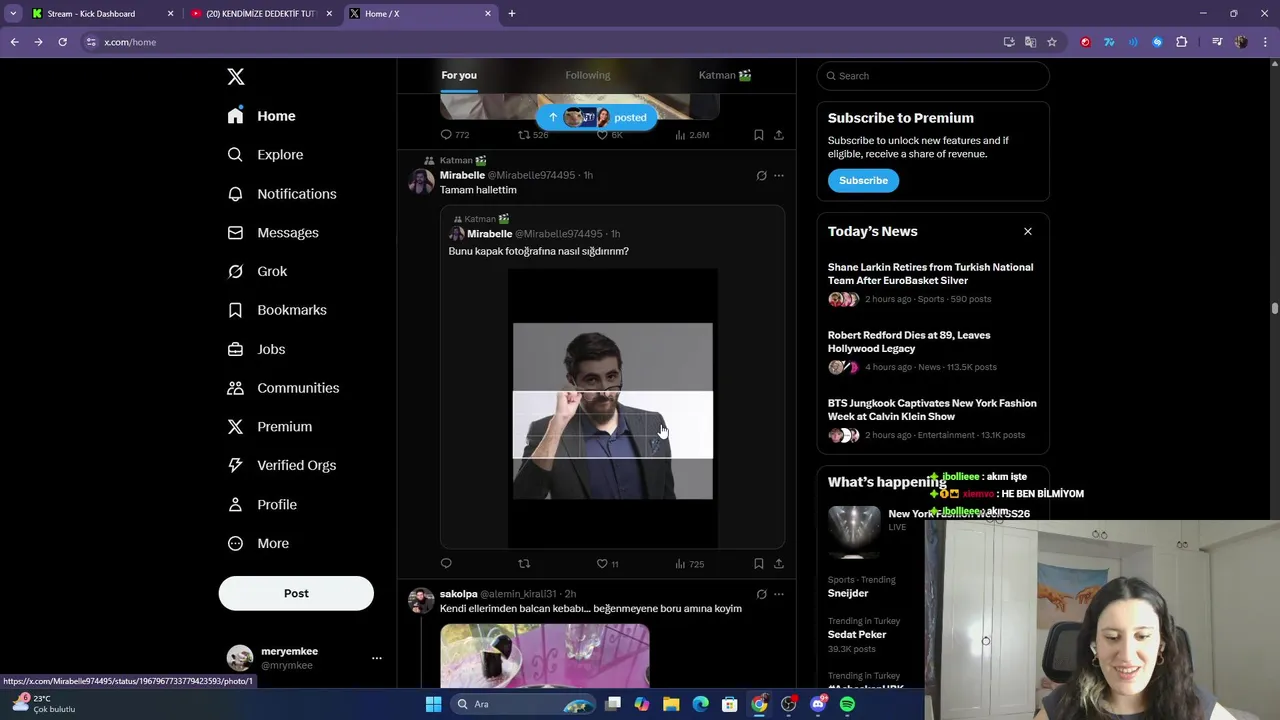
Task: Open more options on Mirabelle post
Action: (x=779, y=176)
